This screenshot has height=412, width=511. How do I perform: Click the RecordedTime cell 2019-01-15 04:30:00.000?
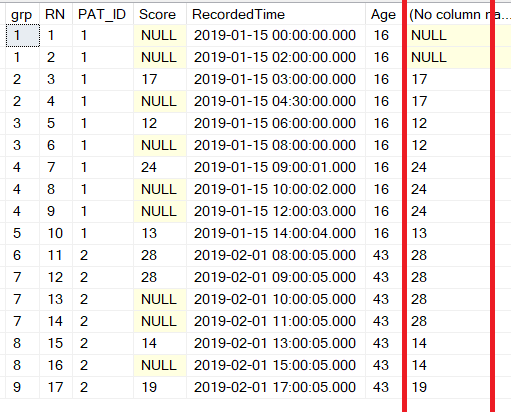276,101
